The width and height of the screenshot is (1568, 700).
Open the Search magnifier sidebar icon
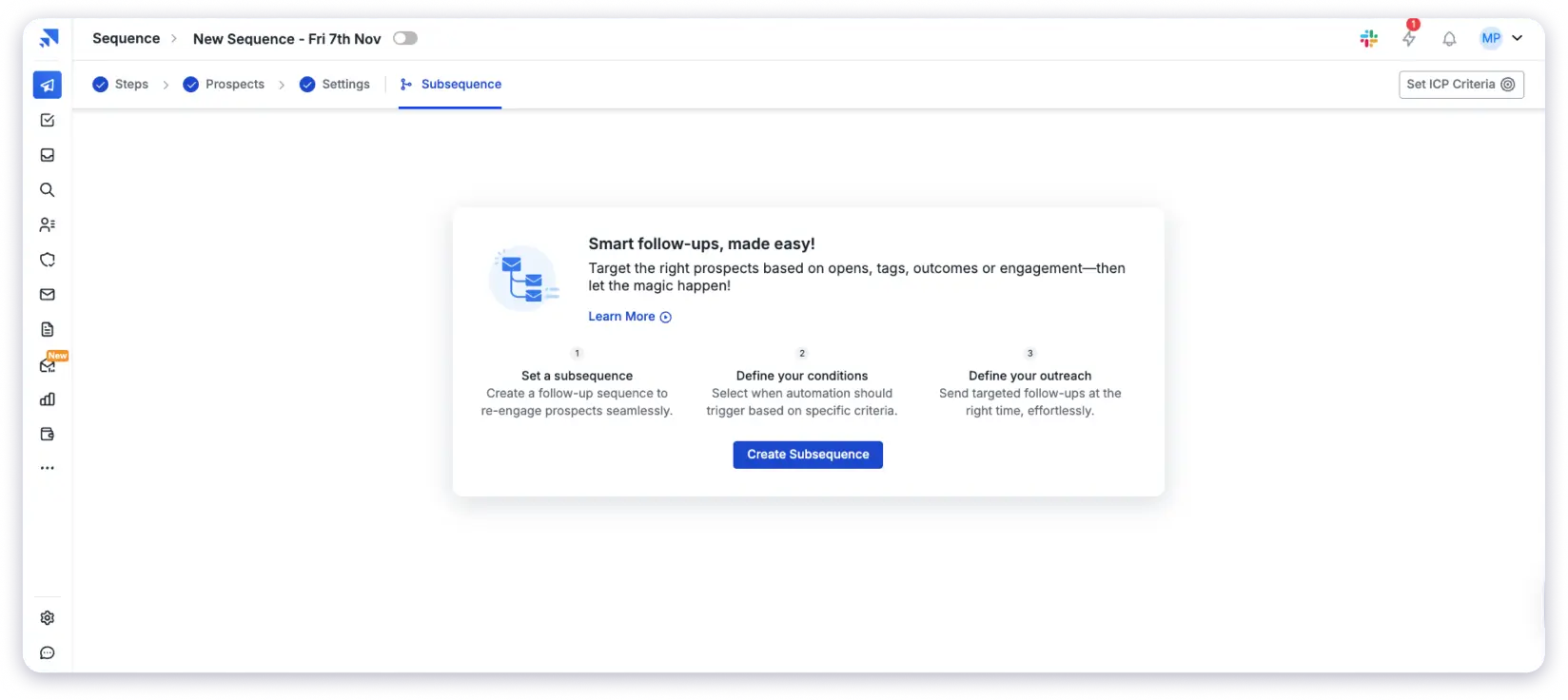coord(48,190)
